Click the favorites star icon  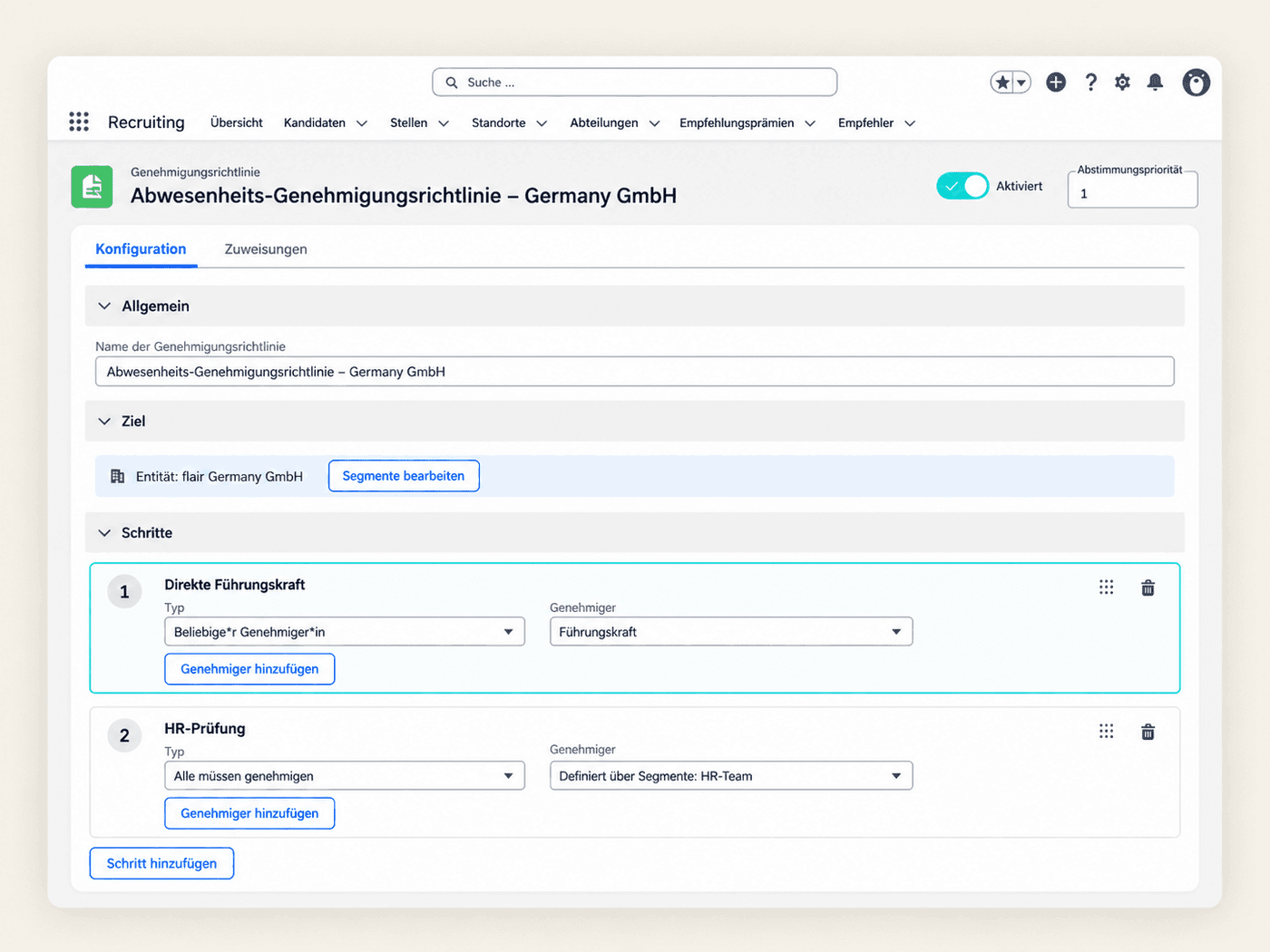[x=1002, y=83]
